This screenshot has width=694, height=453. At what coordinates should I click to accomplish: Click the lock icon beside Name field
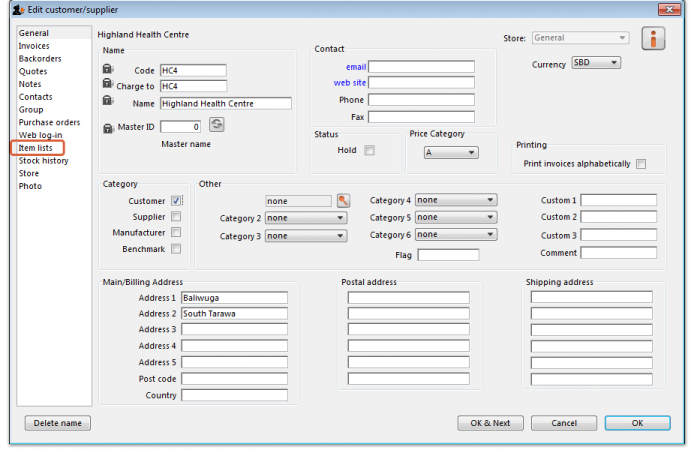click(108, 102)
